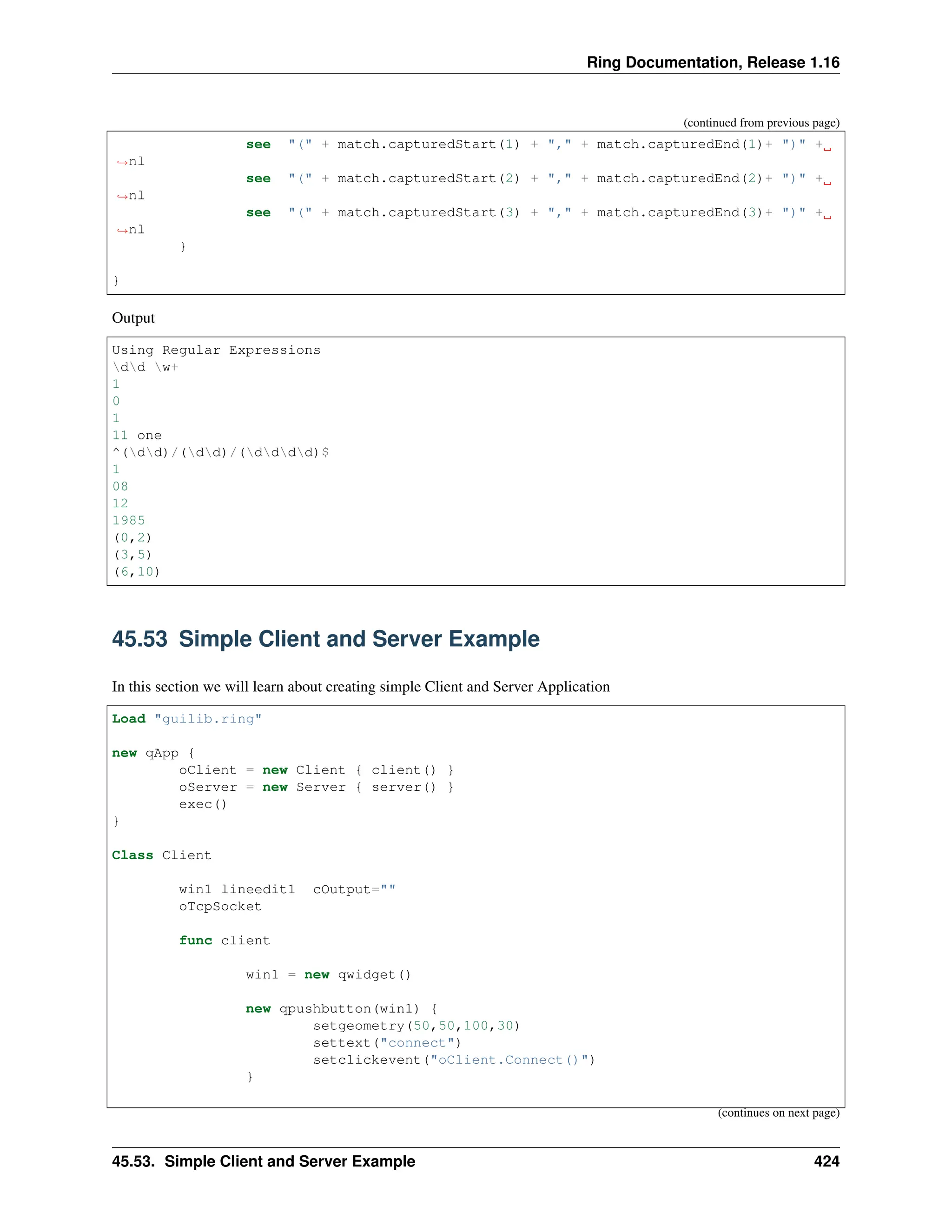Click the 'func client' declaration

(x=224, y=941)
